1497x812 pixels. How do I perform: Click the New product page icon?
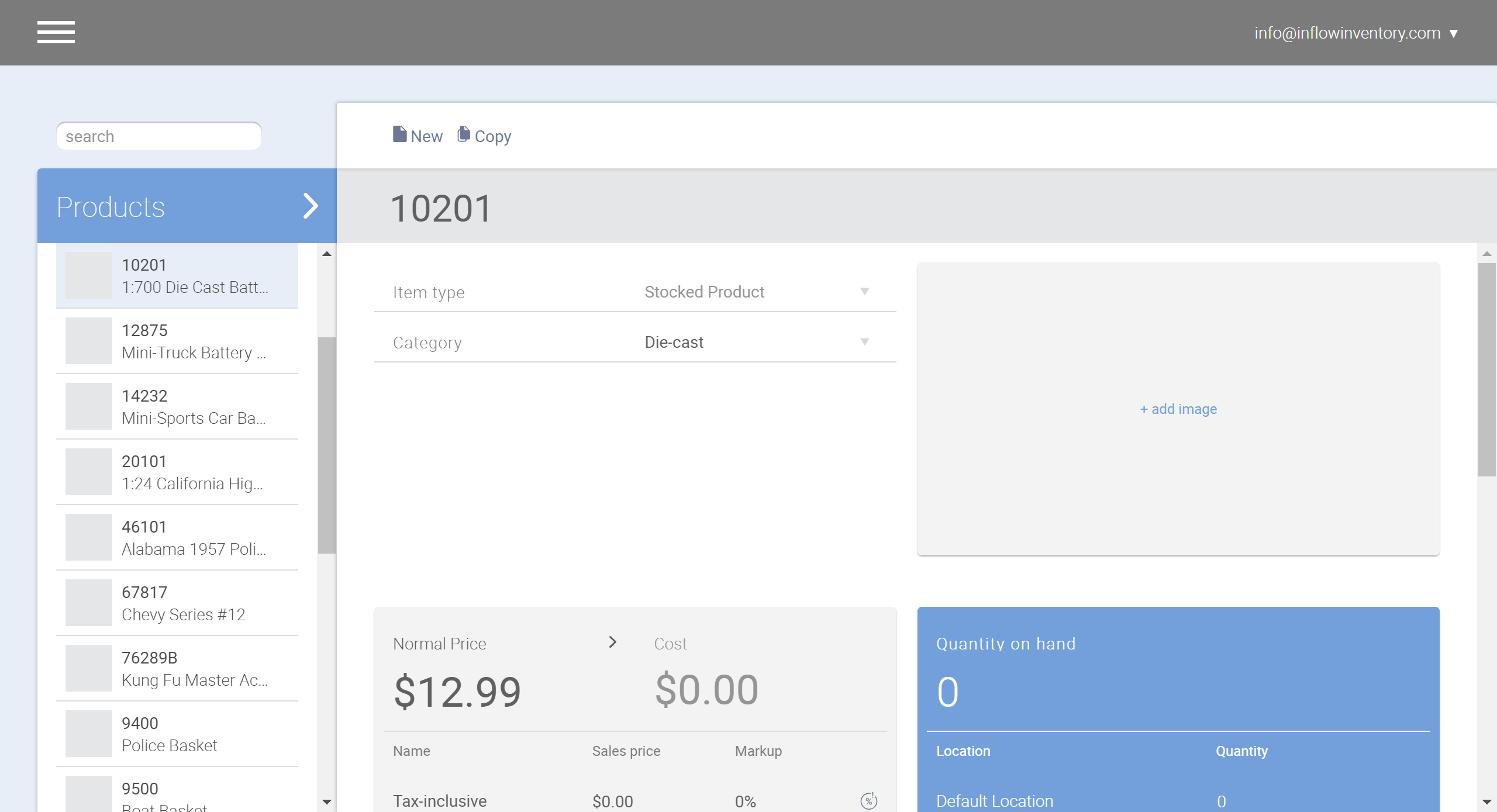[399, 134]
